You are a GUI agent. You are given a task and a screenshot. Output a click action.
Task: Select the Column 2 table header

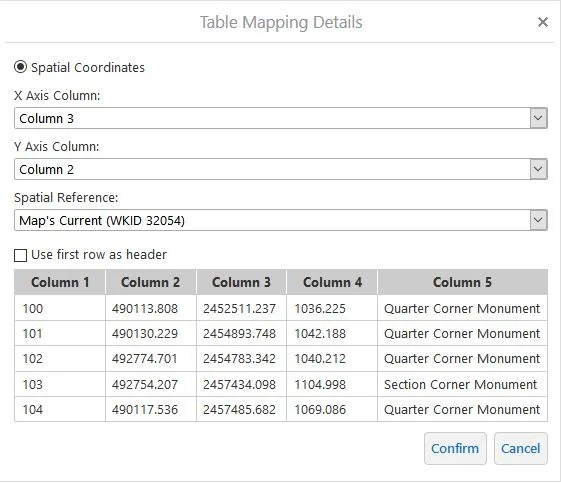[x=151, y=282]
